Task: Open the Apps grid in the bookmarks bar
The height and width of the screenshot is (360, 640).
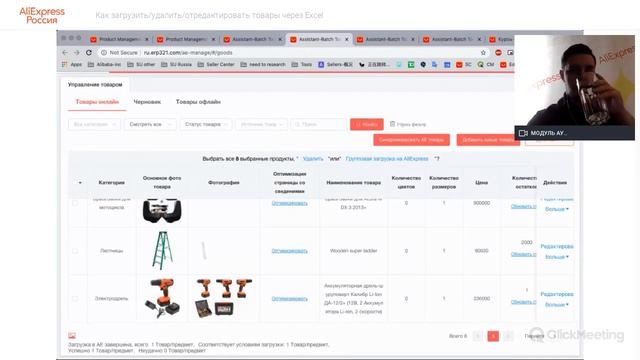Action: (72, 64)
